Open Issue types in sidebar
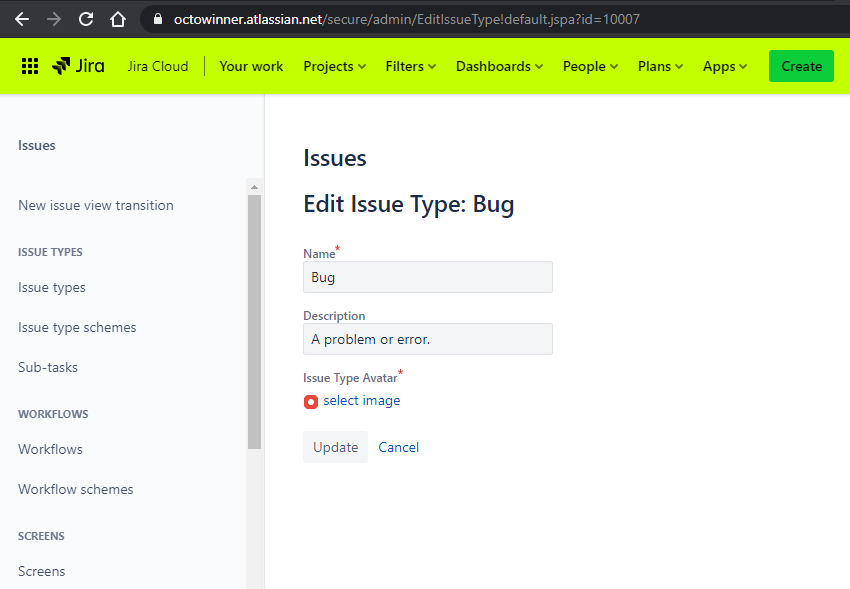Viewport: 850px width, 589px height. (x=51, y=288)
